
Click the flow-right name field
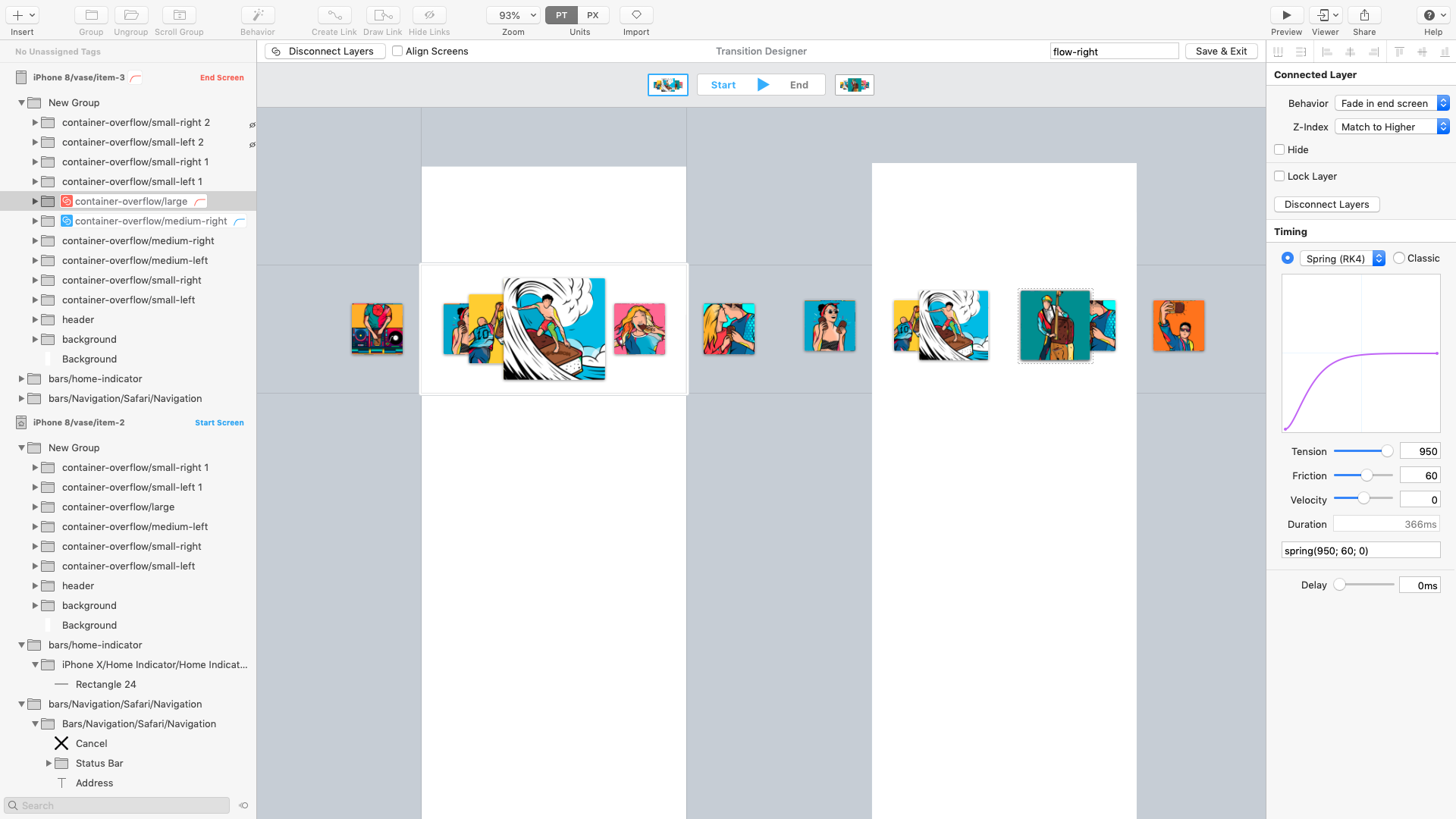(1114, 52)
